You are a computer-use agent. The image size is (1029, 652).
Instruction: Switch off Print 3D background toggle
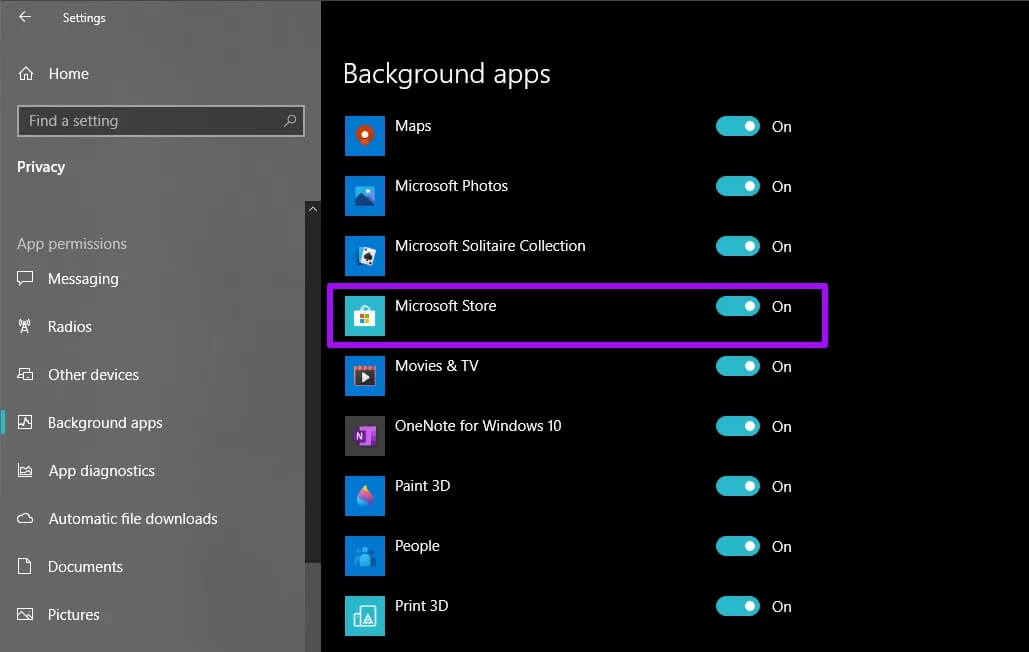[x=738, y=606]
